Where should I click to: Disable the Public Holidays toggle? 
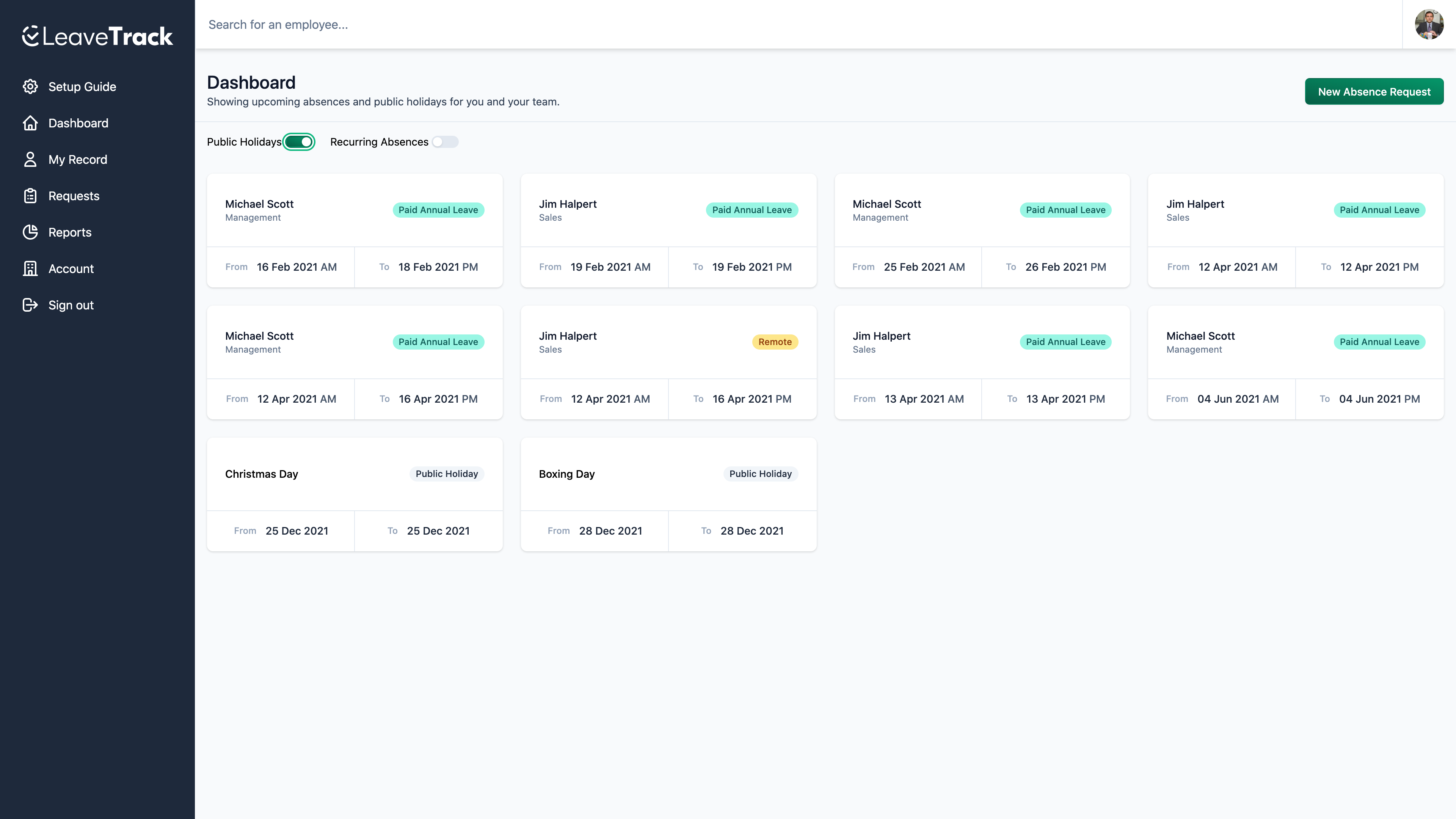coord(299,142)
